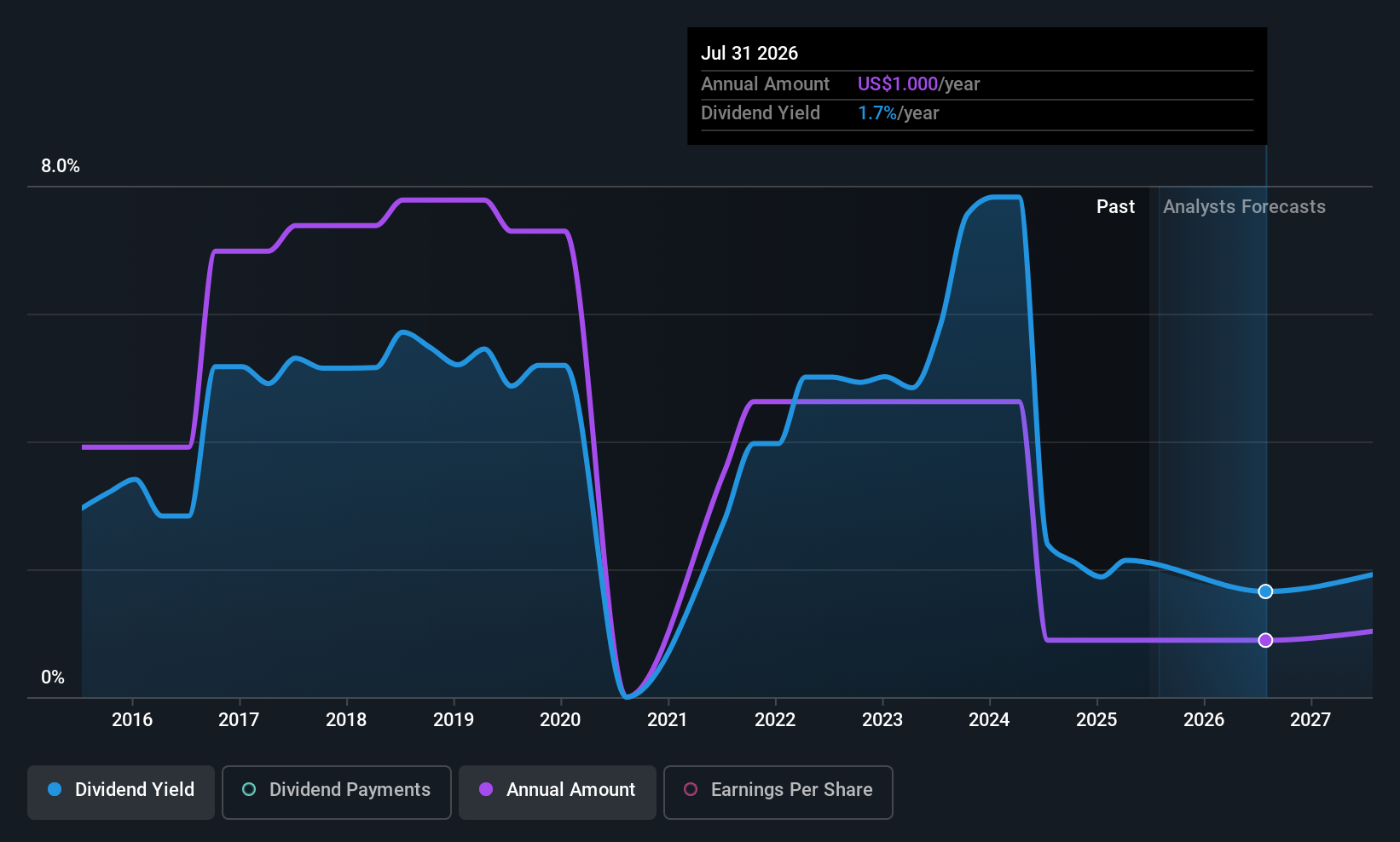Click the blue dividend yield data point marker

pyautogui.click(x=1265, y=591)
